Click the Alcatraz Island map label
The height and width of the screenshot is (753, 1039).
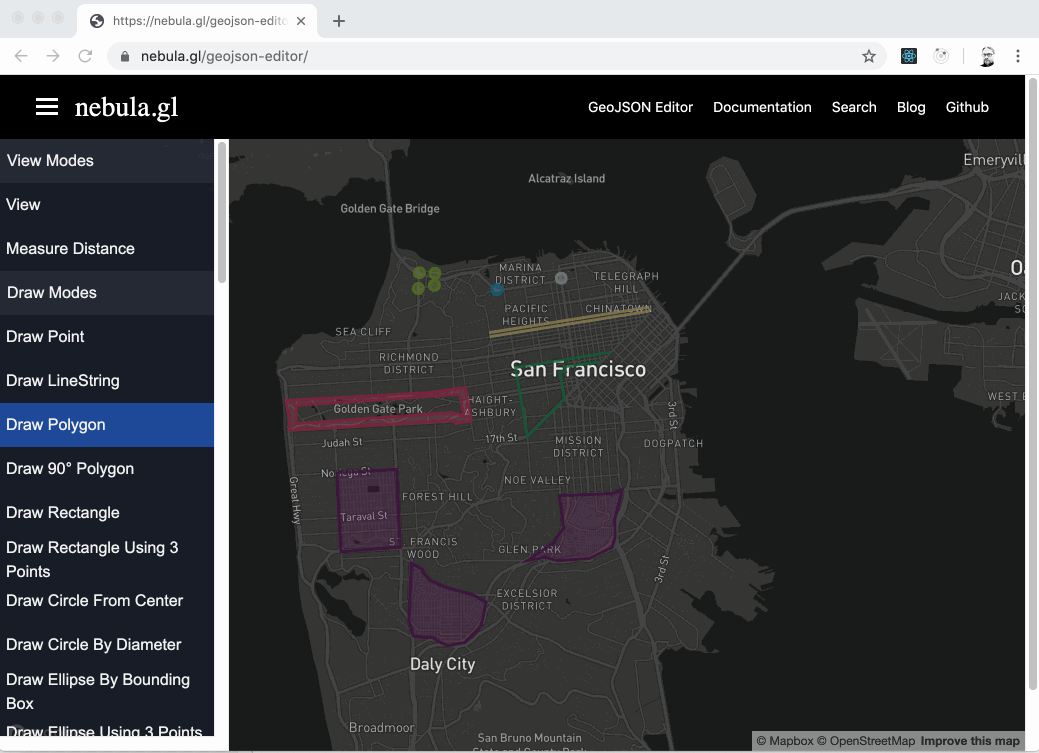(x=567, y=178)
